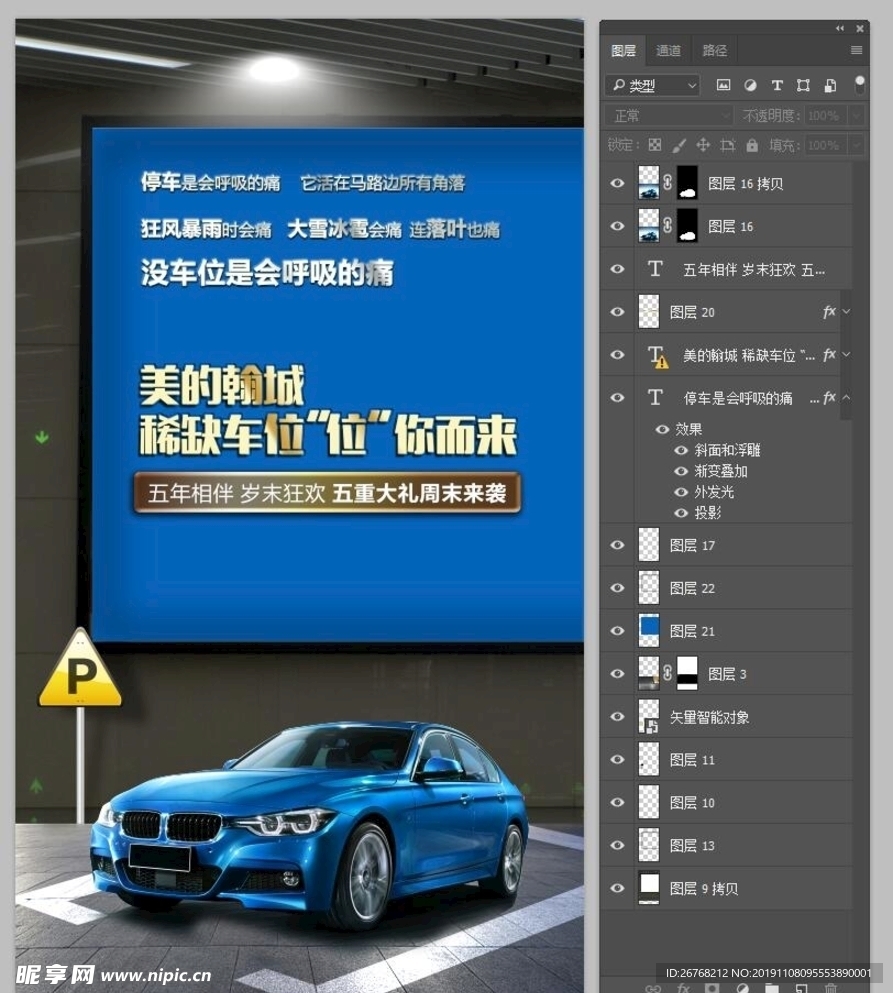Select the 图层 17 layer
Screen dimensions: 893x993
pyautogui.click(x=740, y=546)
